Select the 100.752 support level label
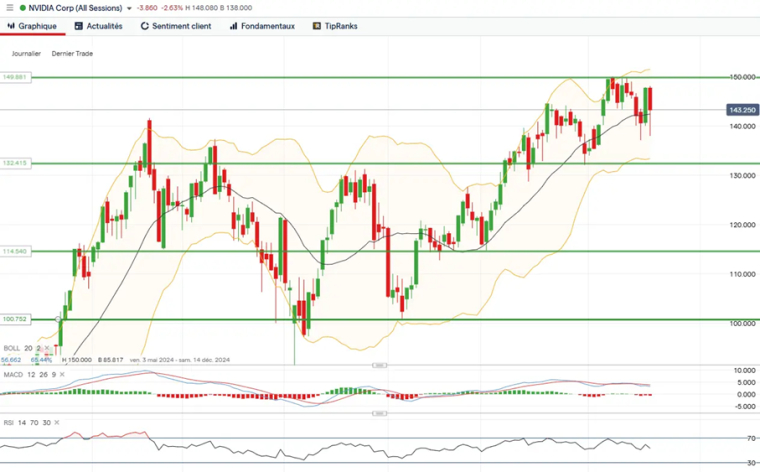Screen dimensions: 760x472 pyautogui.click(x=14, y=319)
